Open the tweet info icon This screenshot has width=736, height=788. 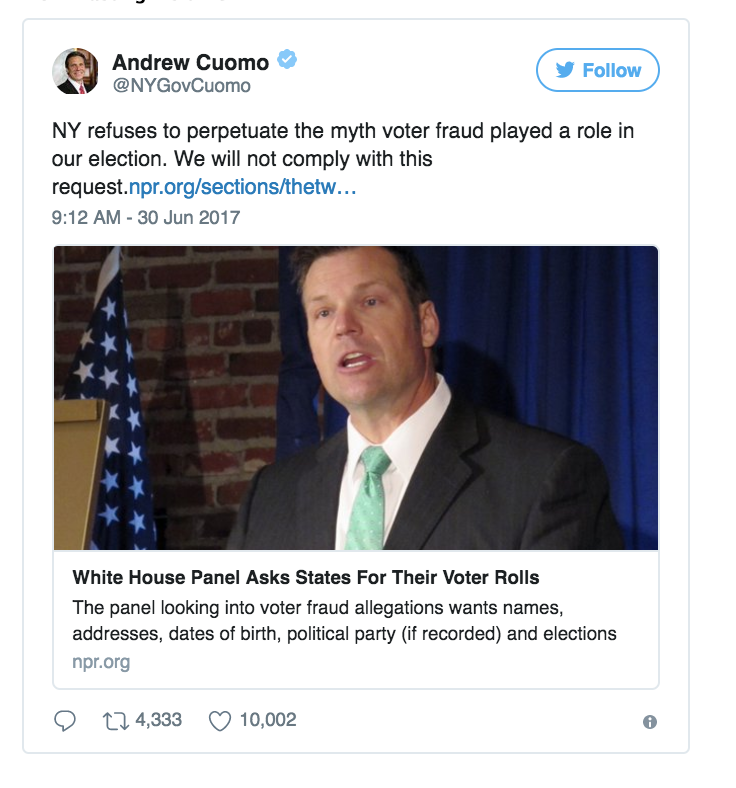(x=650, y=722)
